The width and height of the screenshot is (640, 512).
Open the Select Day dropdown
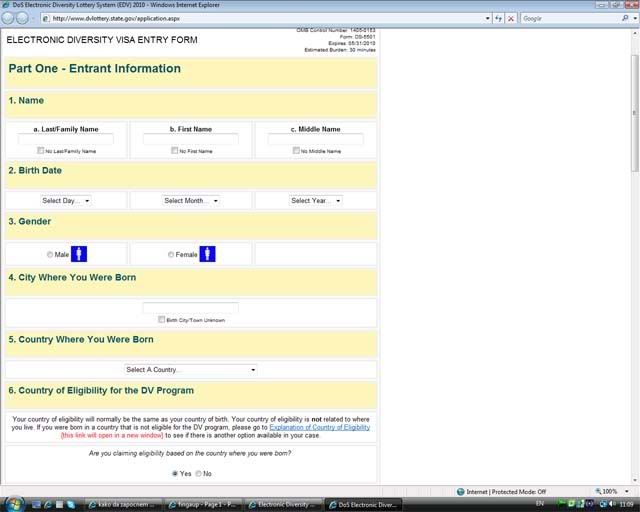click(x=66, y=200)
